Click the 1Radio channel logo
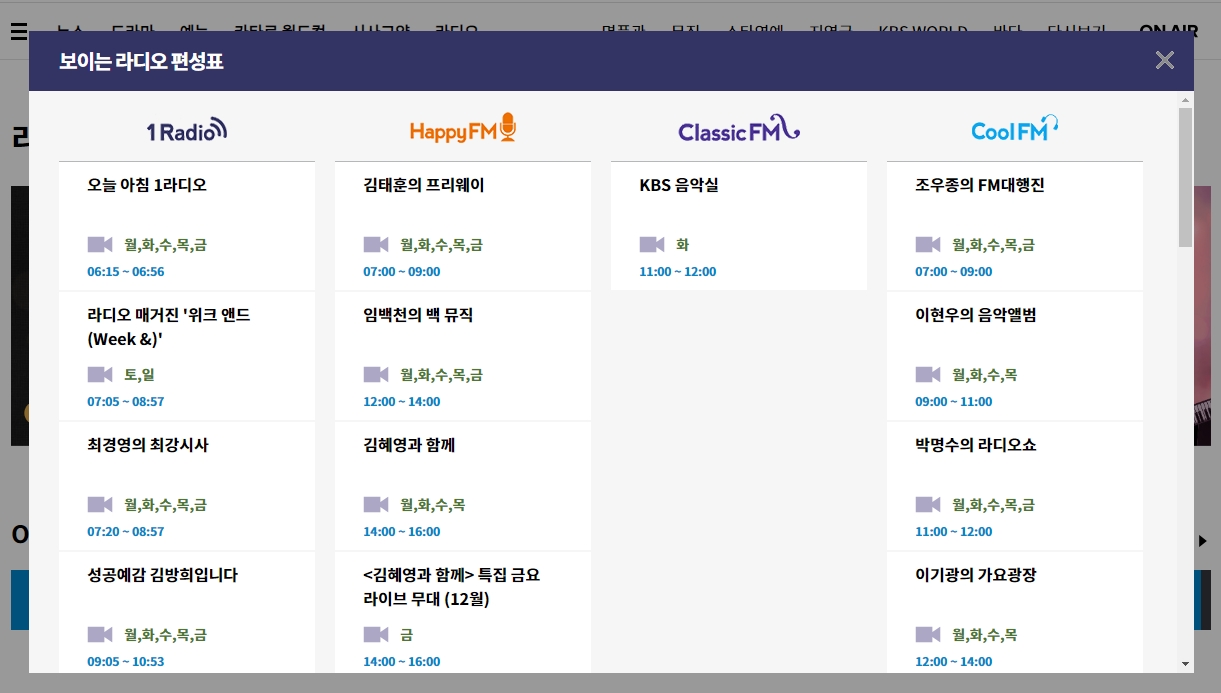Image resolution: width=1221 pixels, height=693 pixels. [x=187, y=129]
